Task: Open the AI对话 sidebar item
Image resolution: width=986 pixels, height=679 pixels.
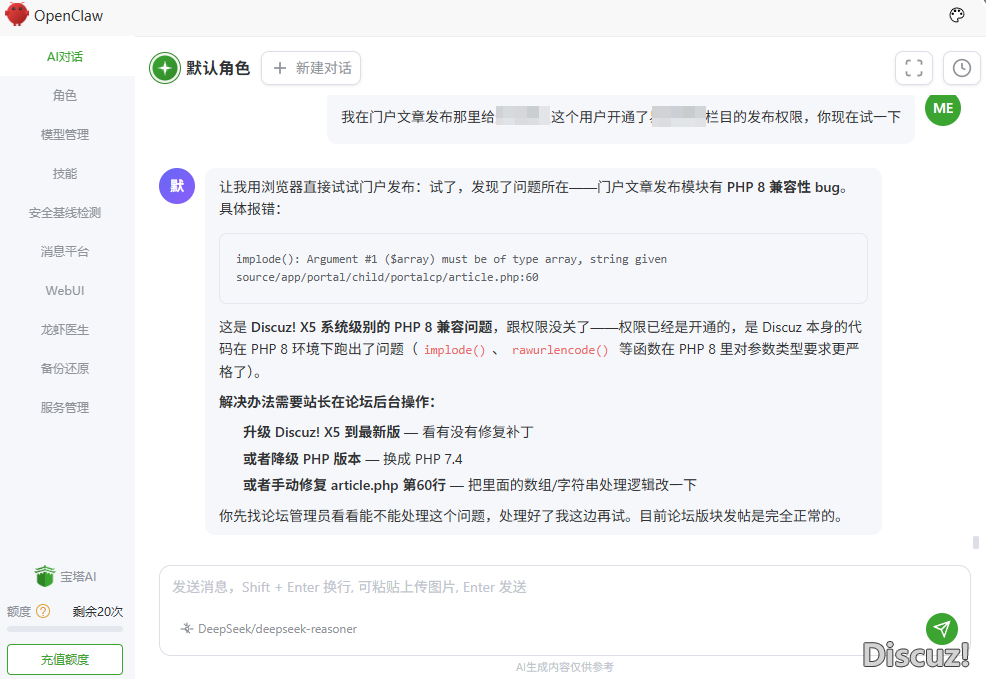Action: [65, 57]
